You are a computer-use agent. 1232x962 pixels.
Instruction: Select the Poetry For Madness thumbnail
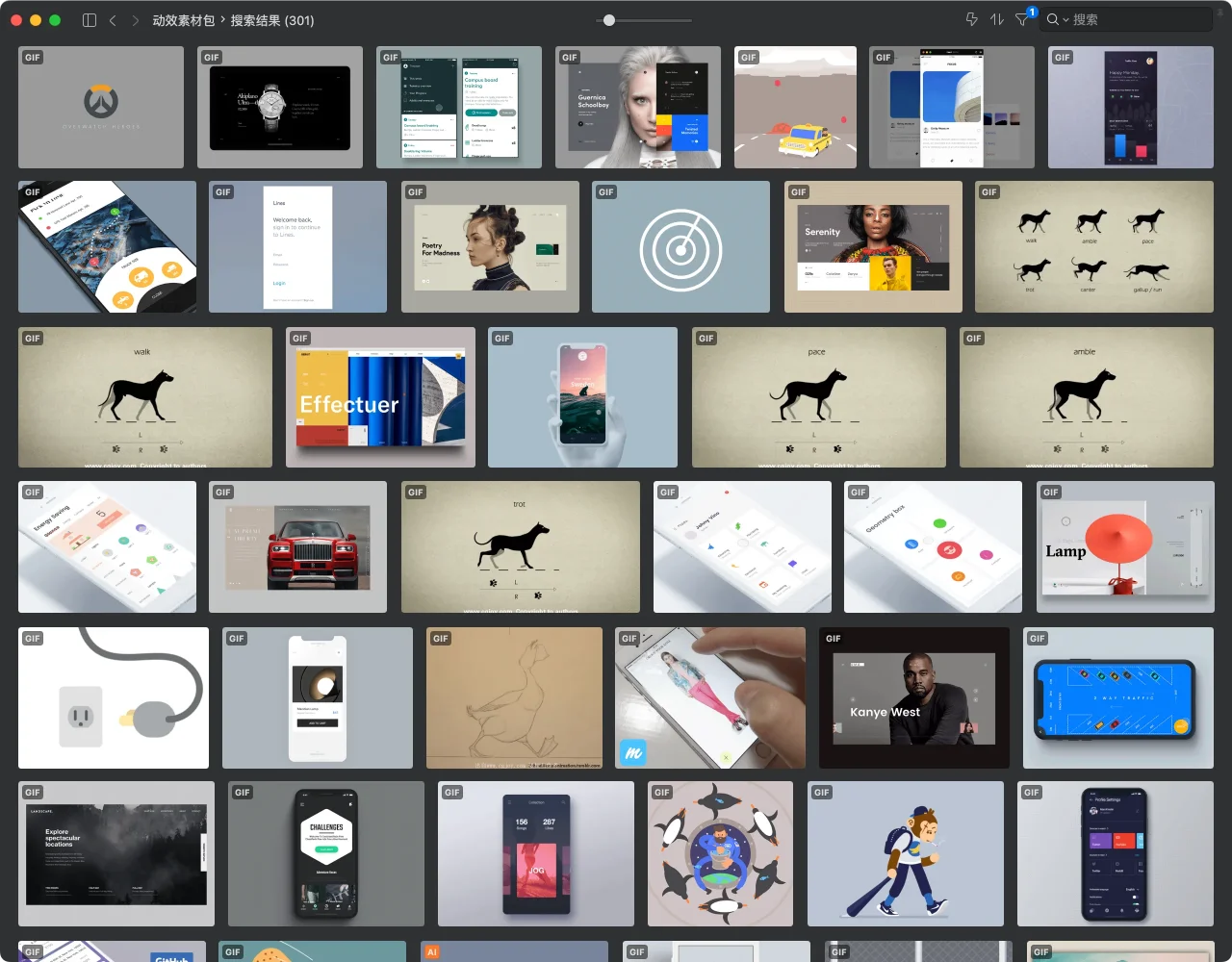pos(490,247)
